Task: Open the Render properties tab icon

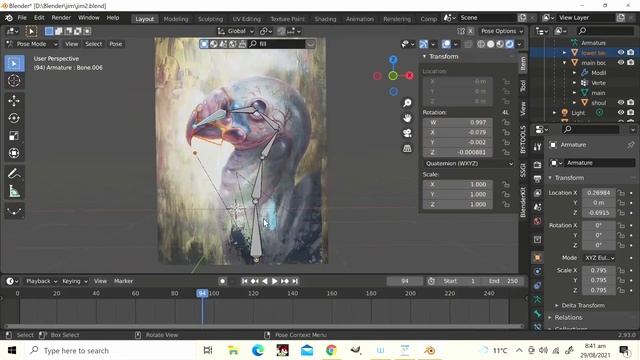Action: click(537, 164)
